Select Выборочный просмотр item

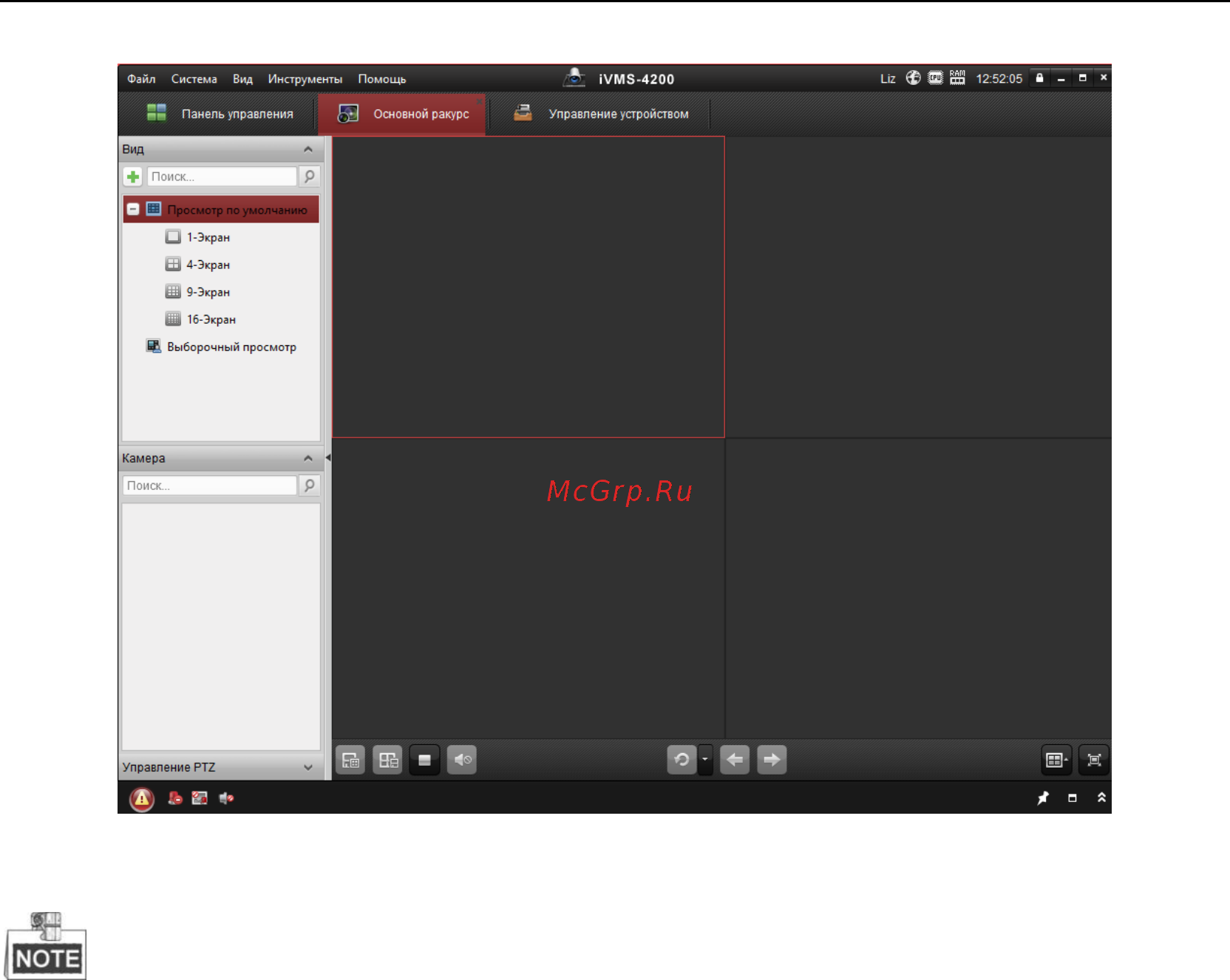pos(221,347)
